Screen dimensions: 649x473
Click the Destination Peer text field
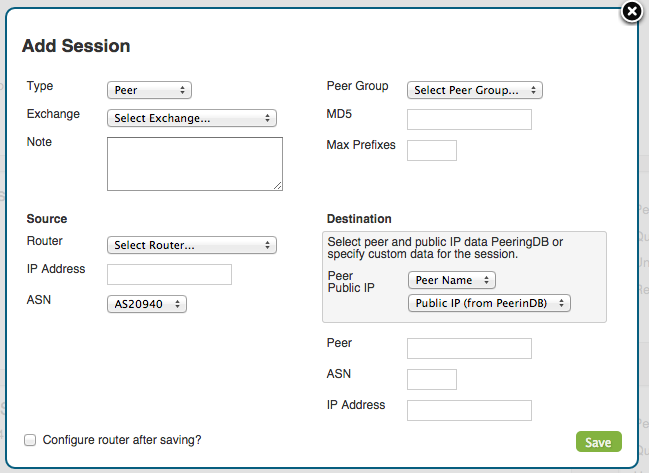(x=469, y=348)
